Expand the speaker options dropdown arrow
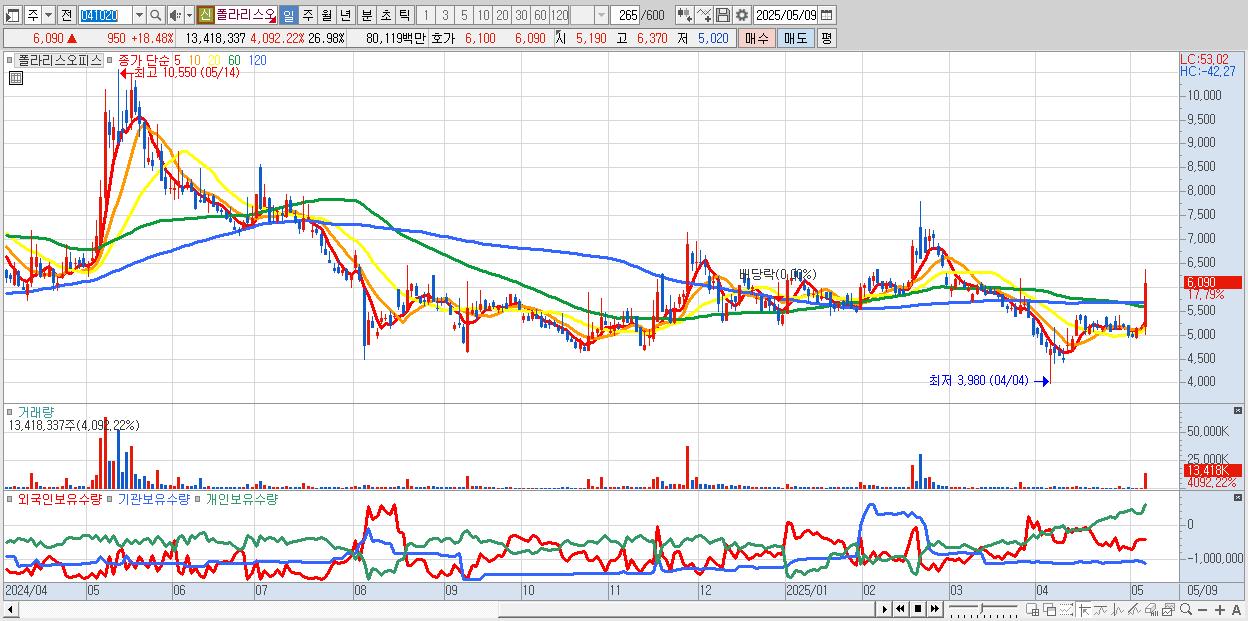The height and width of the screenshot is (621, 1248). [x=189, y=15]
